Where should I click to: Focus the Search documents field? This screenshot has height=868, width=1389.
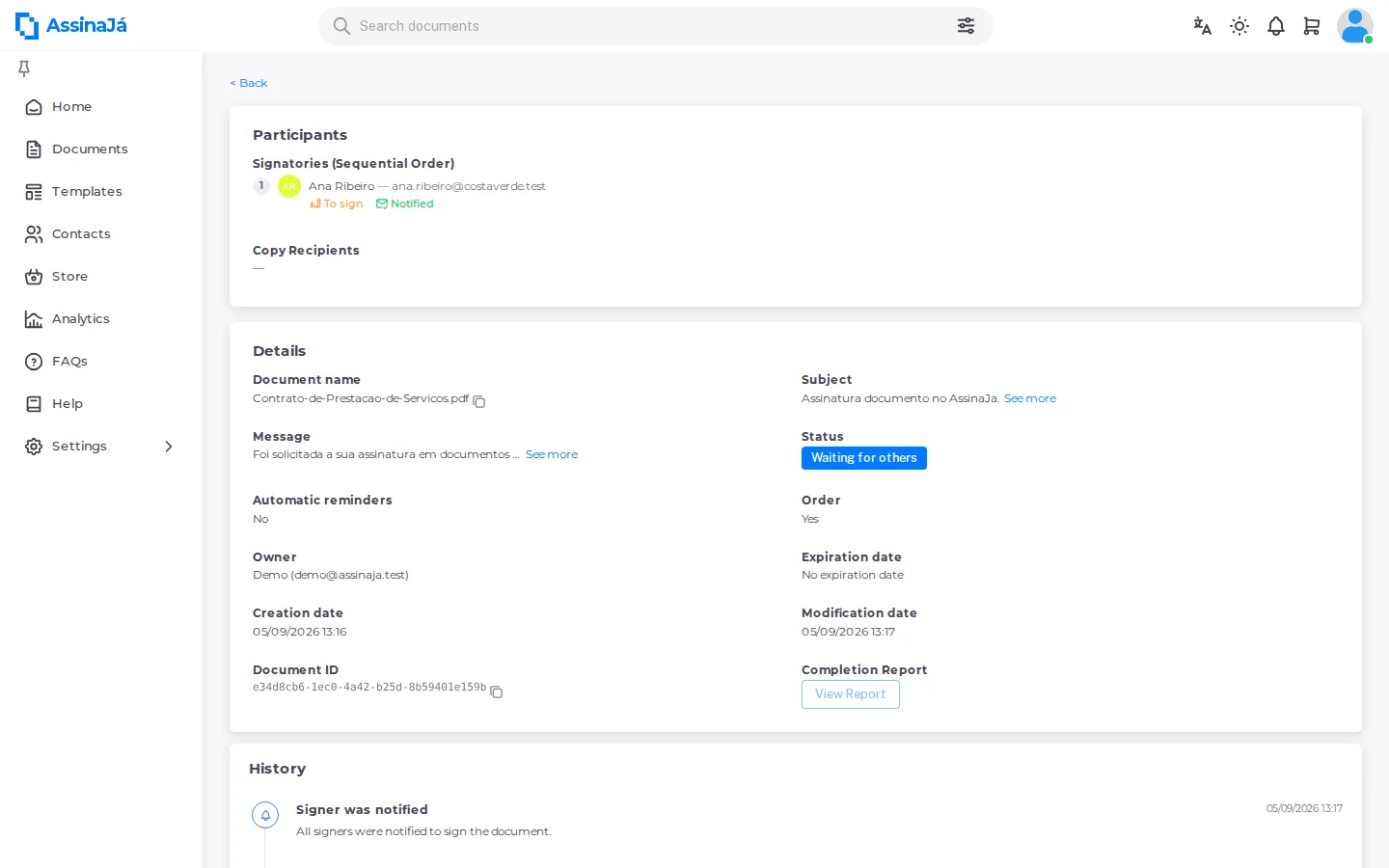coord(656,26)
